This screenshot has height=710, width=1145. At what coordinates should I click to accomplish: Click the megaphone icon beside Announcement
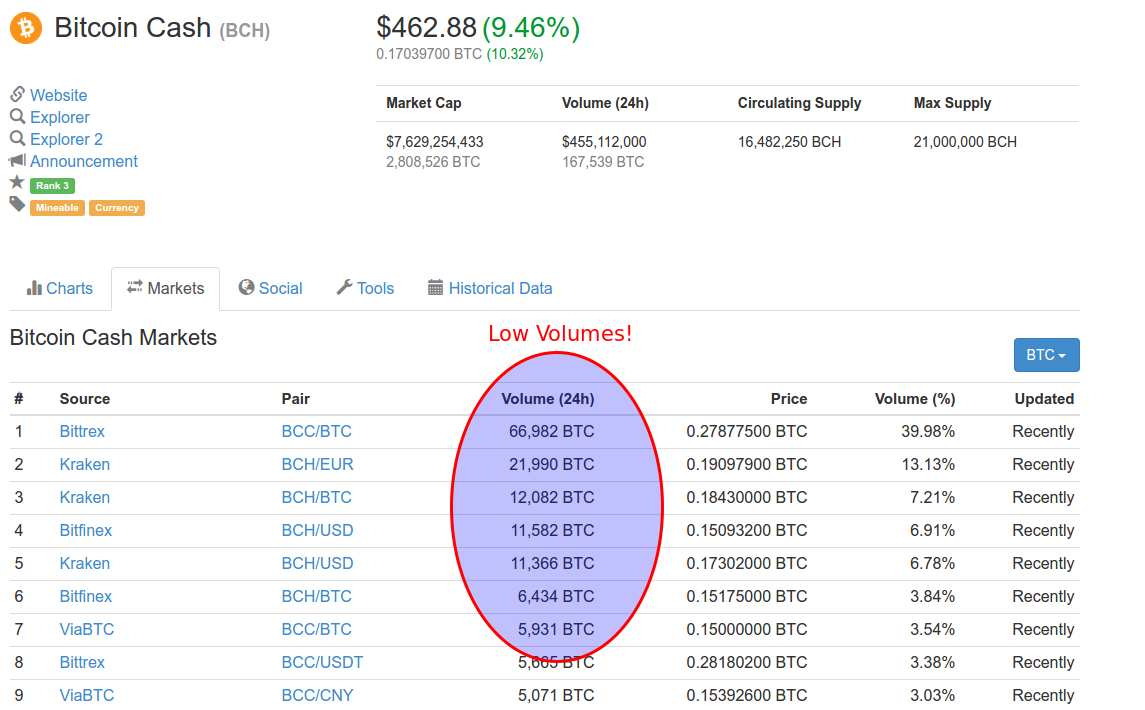18,160
